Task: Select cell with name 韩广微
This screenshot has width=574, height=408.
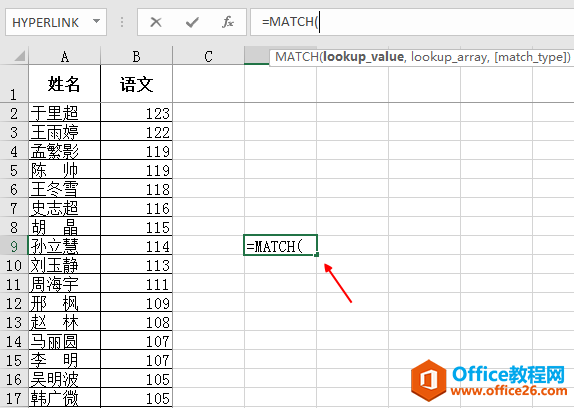Action: click(64, 398)
